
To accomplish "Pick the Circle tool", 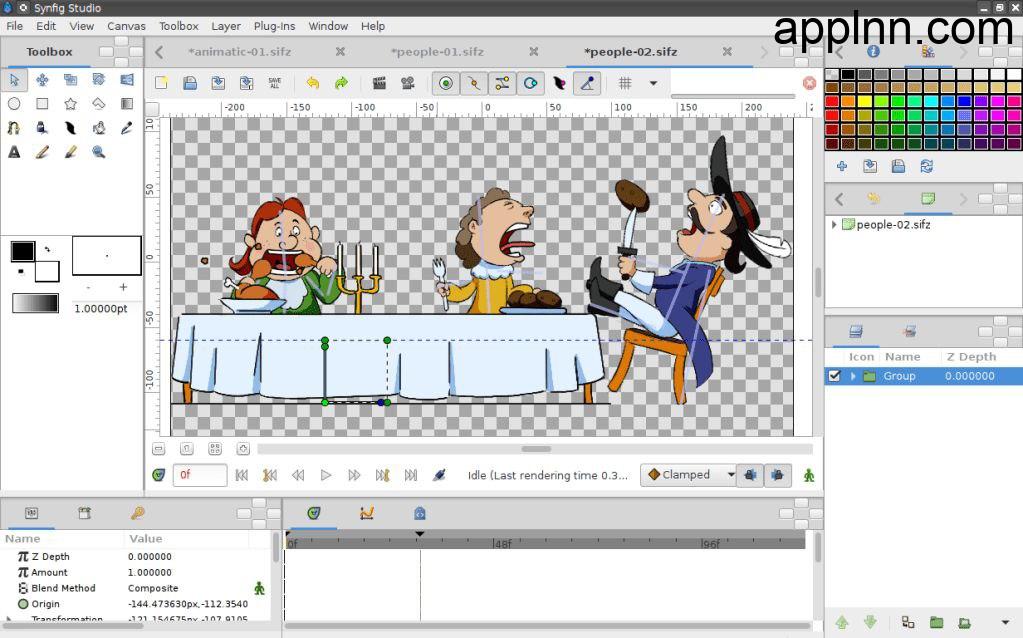I will [14, 104].
